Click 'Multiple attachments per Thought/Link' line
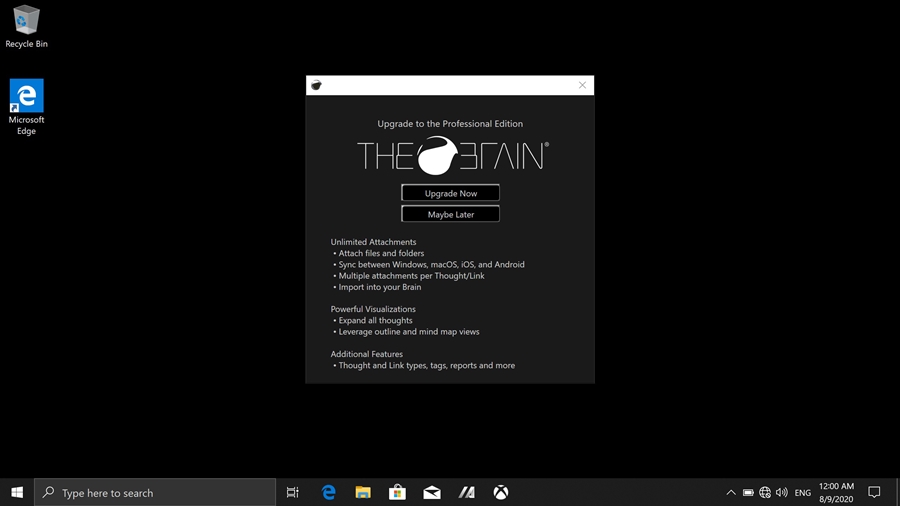This screenshot has width=900, height=506. [411, 276]
